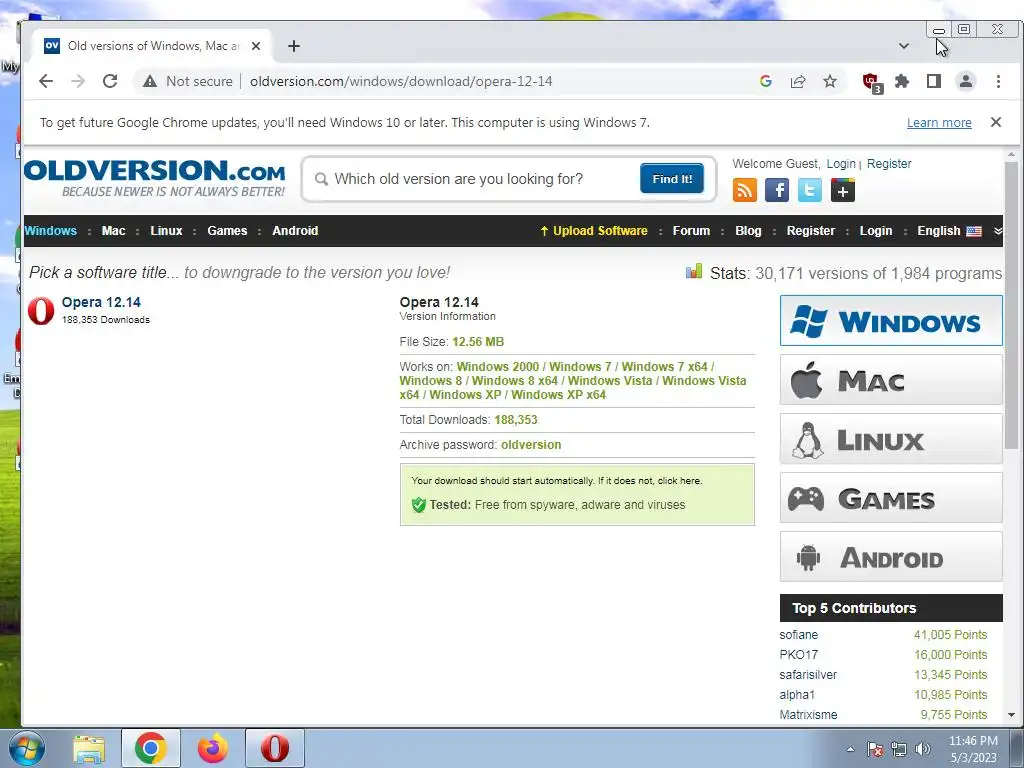Launch Firefox from the taskbar

point(213,748)
